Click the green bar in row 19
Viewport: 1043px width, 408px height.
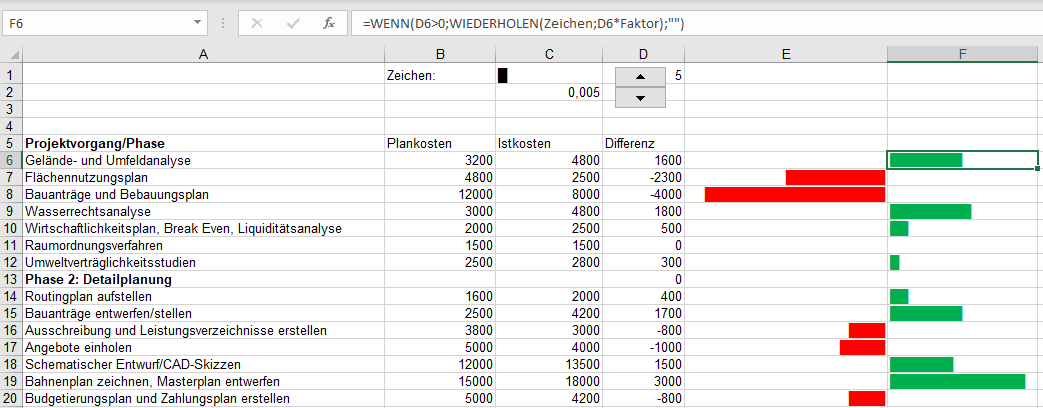[957, 381]
